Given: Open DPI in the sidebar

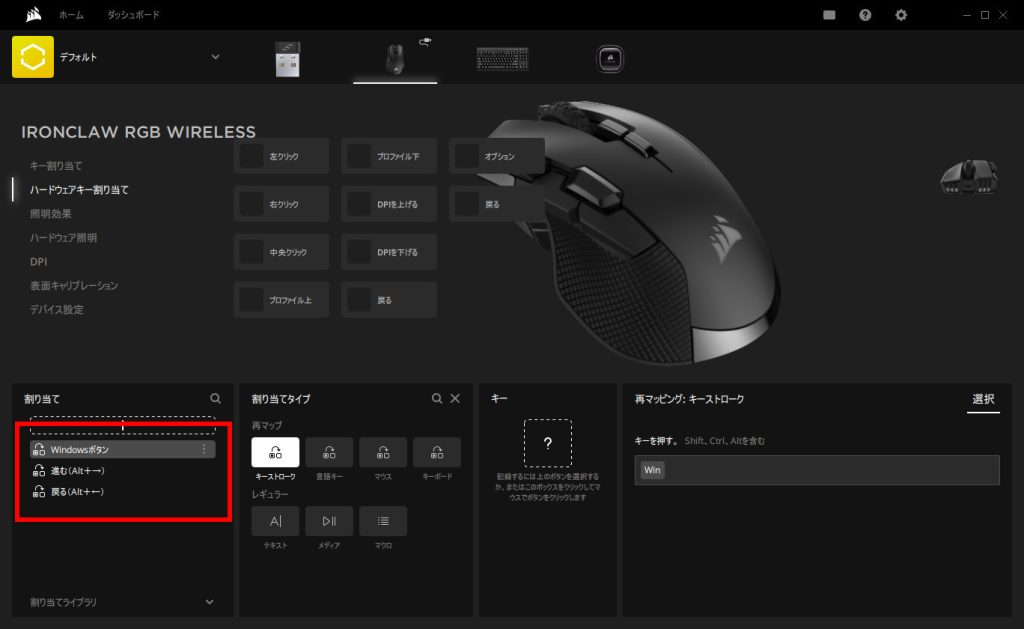Looking at the screenshot, I should tap(39, 261).
